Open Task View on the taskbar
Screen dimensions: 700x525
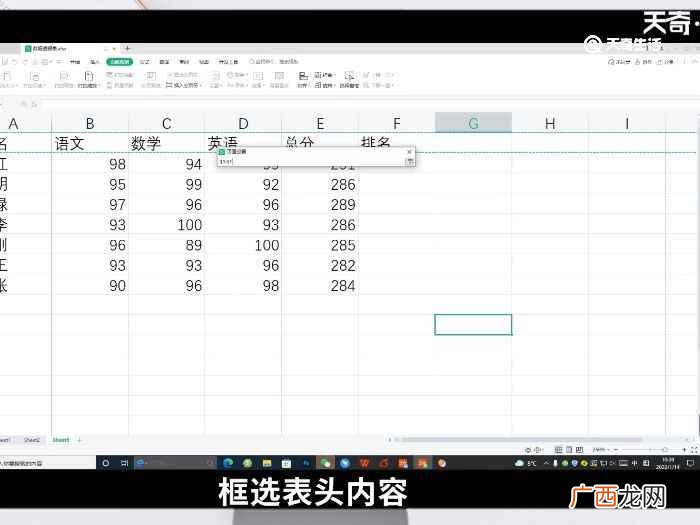pyautogui.click(x=125, y=463)
